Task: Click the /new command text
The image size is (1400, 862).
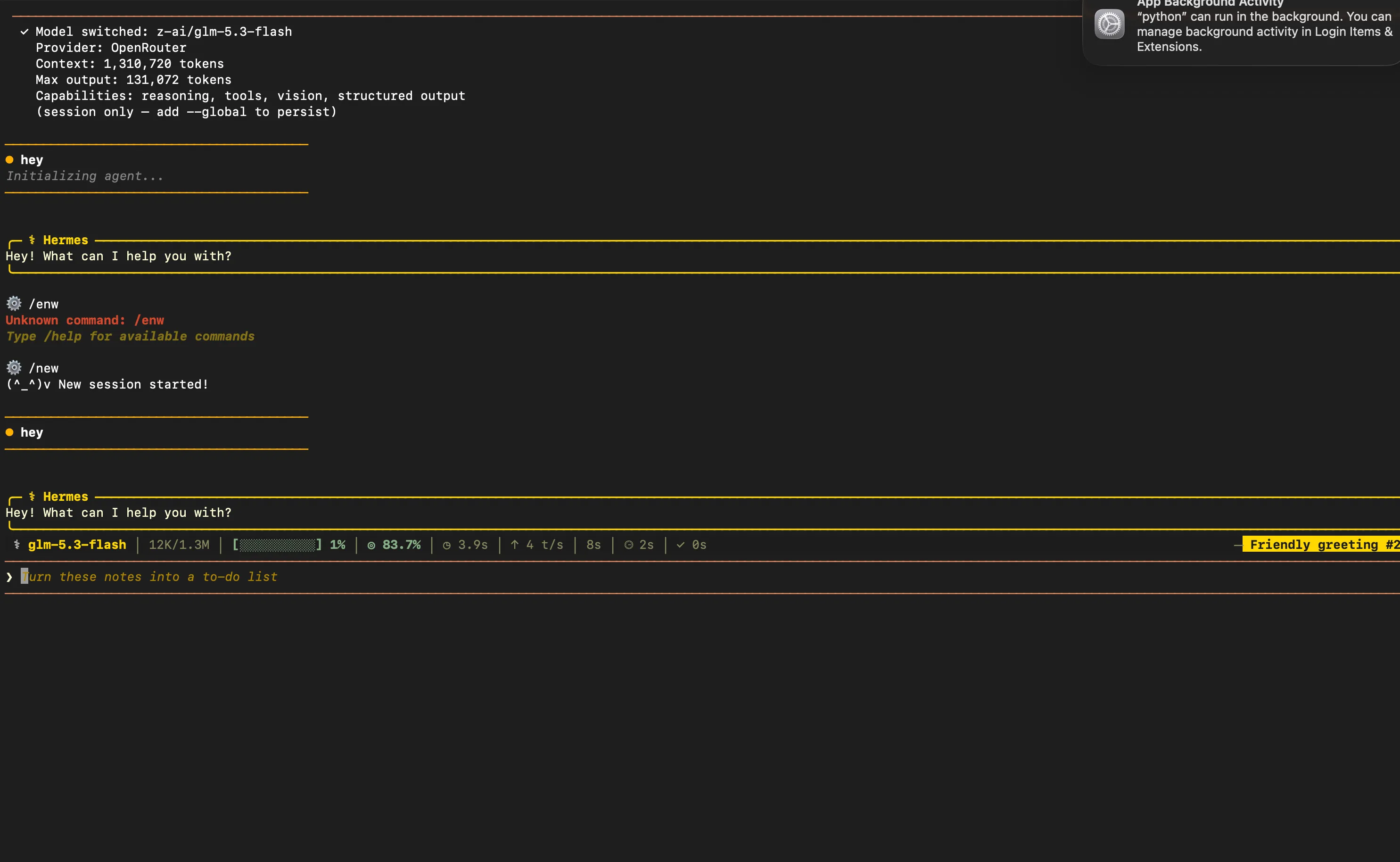Action: [x=44, y=368]
